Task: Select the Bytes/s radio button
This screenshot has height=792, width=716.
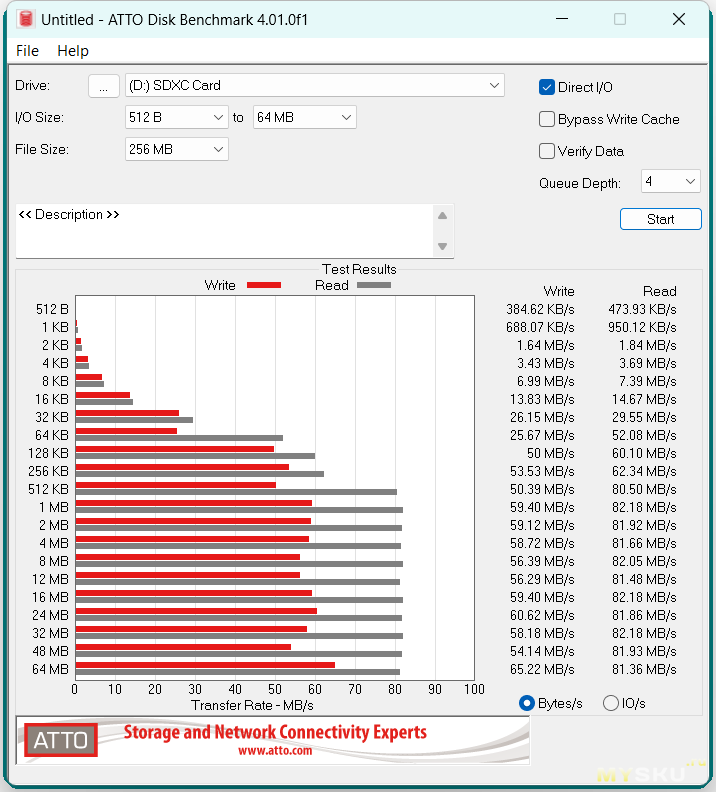Action: click(x=527, y=703)
